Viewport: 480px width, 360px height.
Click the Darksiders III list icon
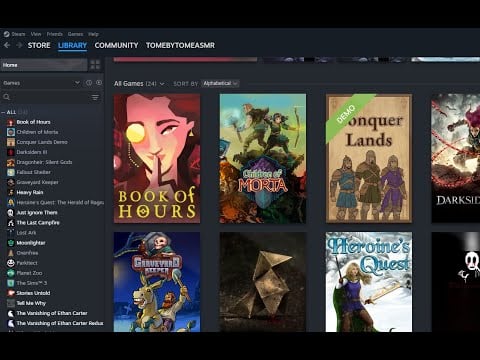click(x=11, y=152)
